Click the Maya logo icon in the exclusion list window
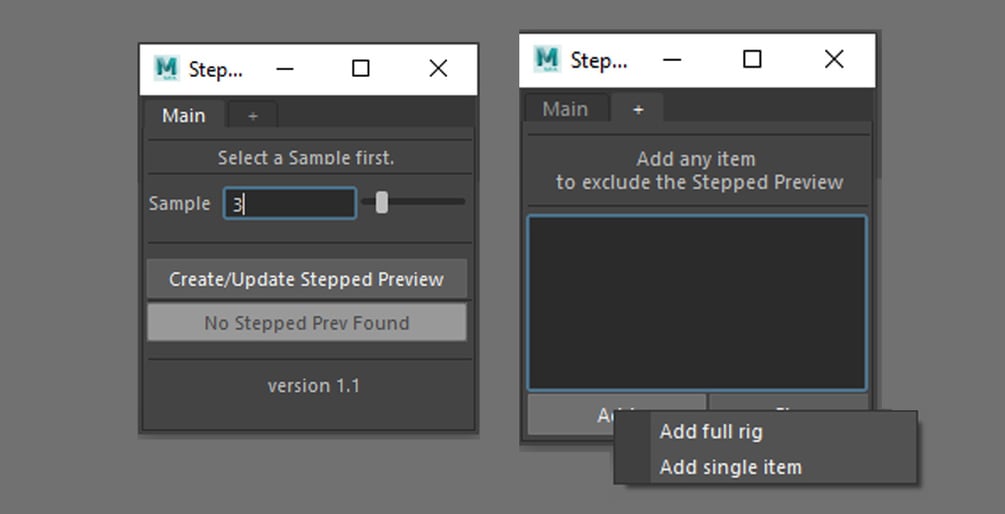This screenshot has height=514, width=1005. point(547,60)
